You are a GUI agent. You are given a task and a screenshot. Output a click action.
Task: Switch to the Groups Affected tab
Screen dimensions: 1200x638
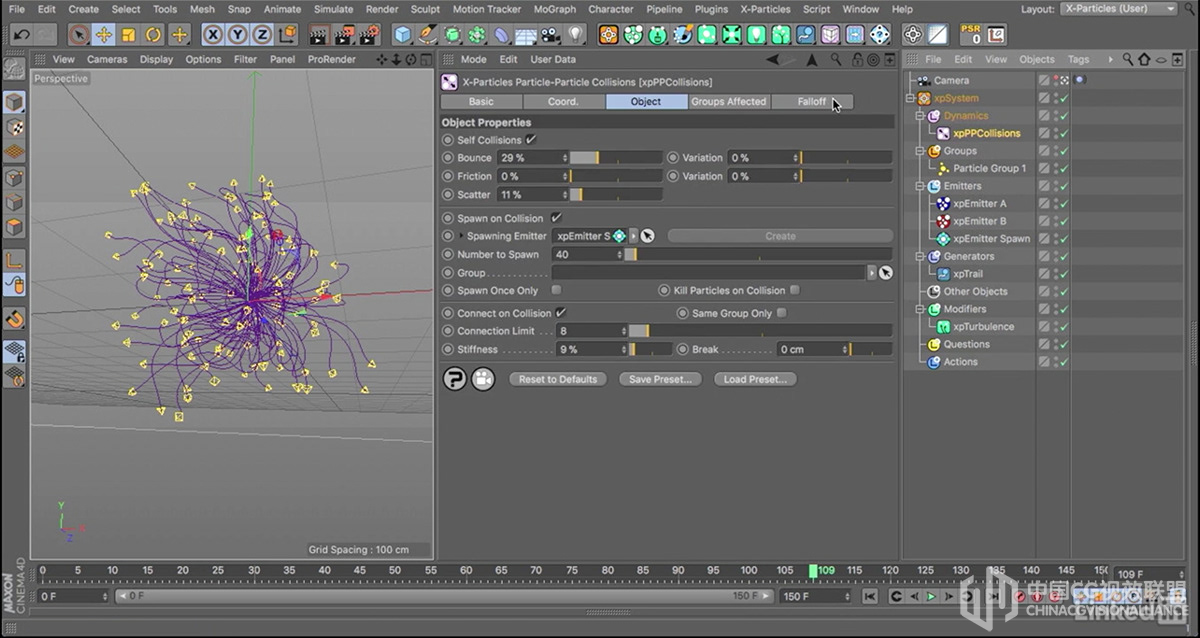[728, 102]
